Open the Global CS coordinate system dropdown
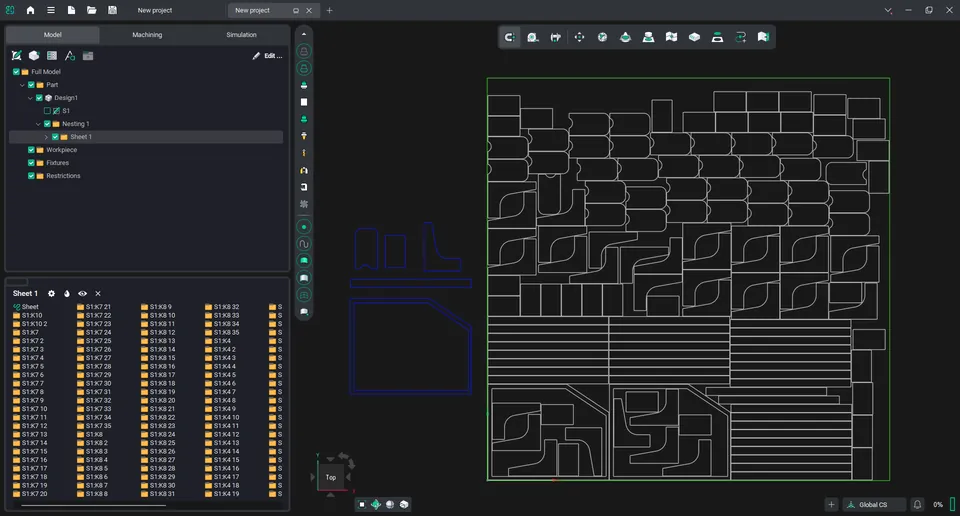The width and height of the screenshot is (960, 516). 874,504
